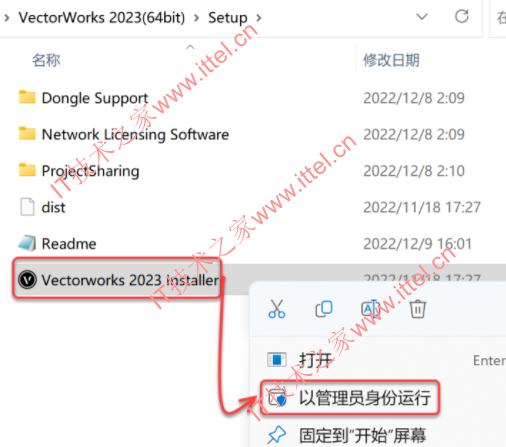Click the Cut scissors icon

coord(277,309)
